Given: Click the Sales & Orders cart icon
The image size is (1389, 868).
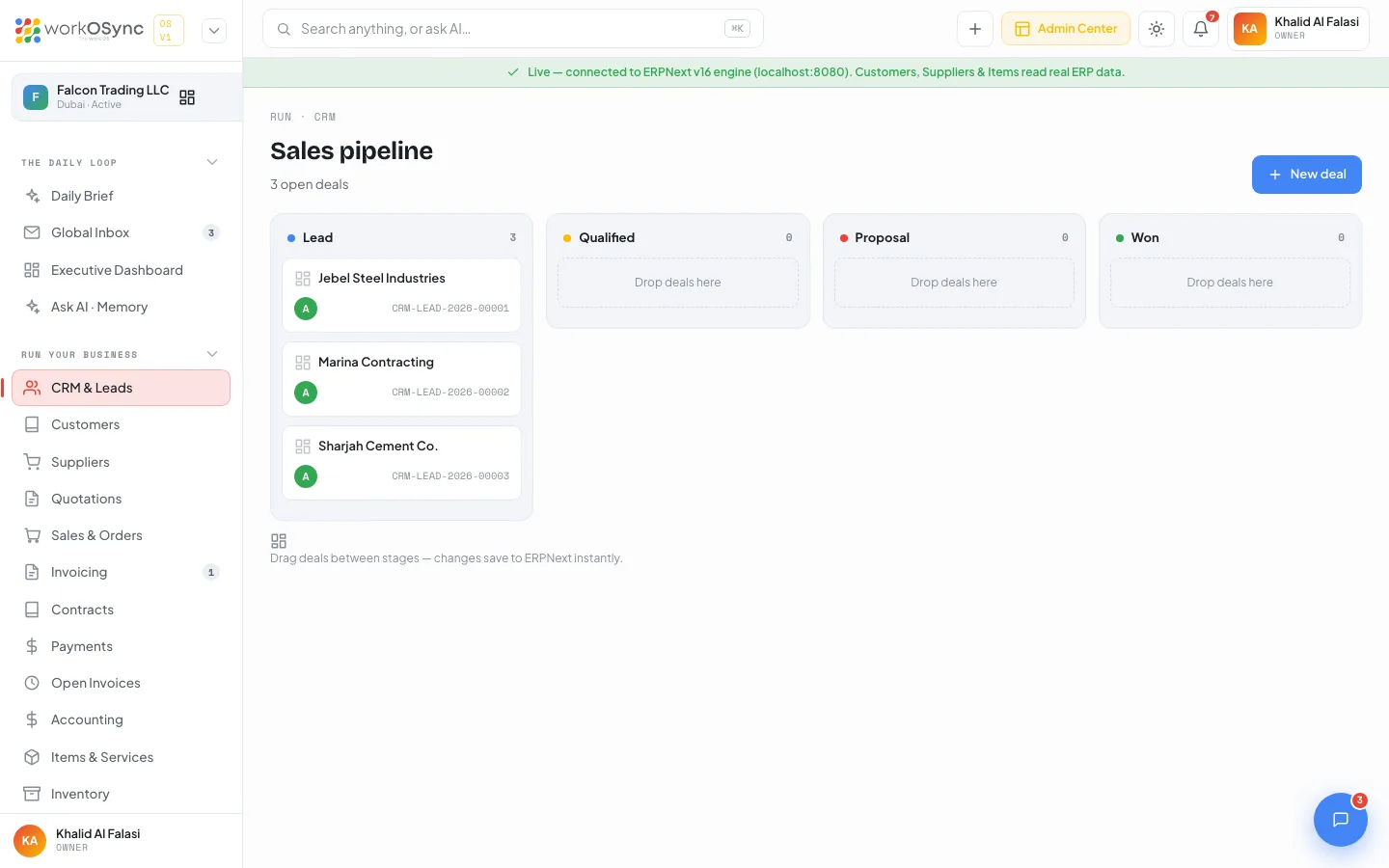Looking at the screenshot, I should (32, 535).
